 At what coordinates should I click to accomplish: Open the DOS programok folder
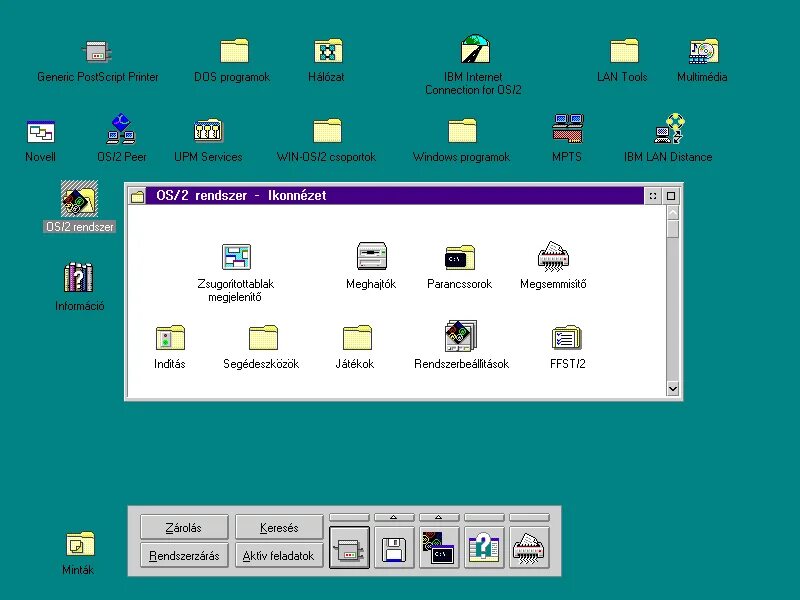pyautogui.click(x=234, y=52)
